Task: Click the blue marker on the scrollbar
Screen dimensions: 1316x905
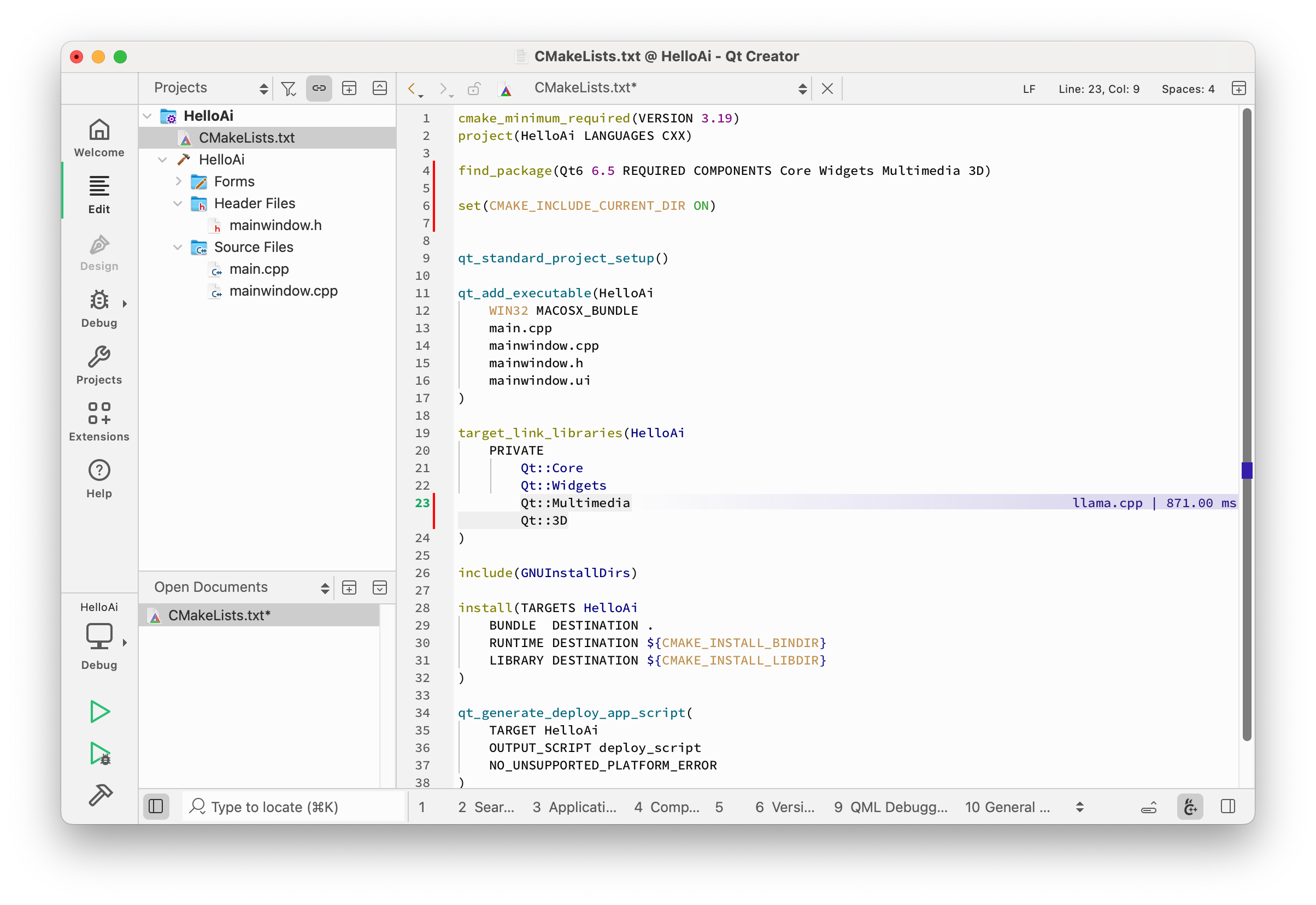Action: (1246, 470)
